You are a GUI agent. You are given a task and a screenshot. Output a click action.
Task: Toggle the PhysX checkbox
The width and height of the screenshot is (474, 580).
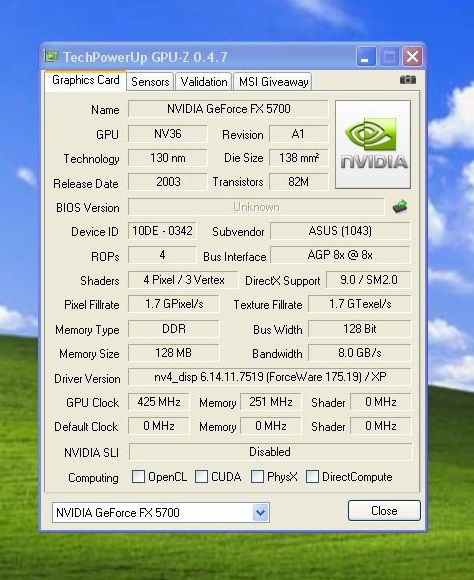(257, 476)
